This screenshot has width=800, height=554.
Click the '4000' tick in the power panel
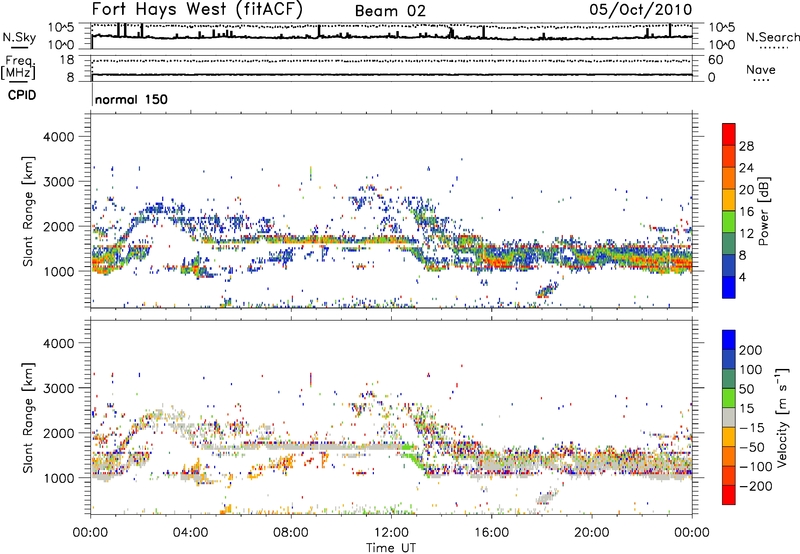click(x=58, y=137)
